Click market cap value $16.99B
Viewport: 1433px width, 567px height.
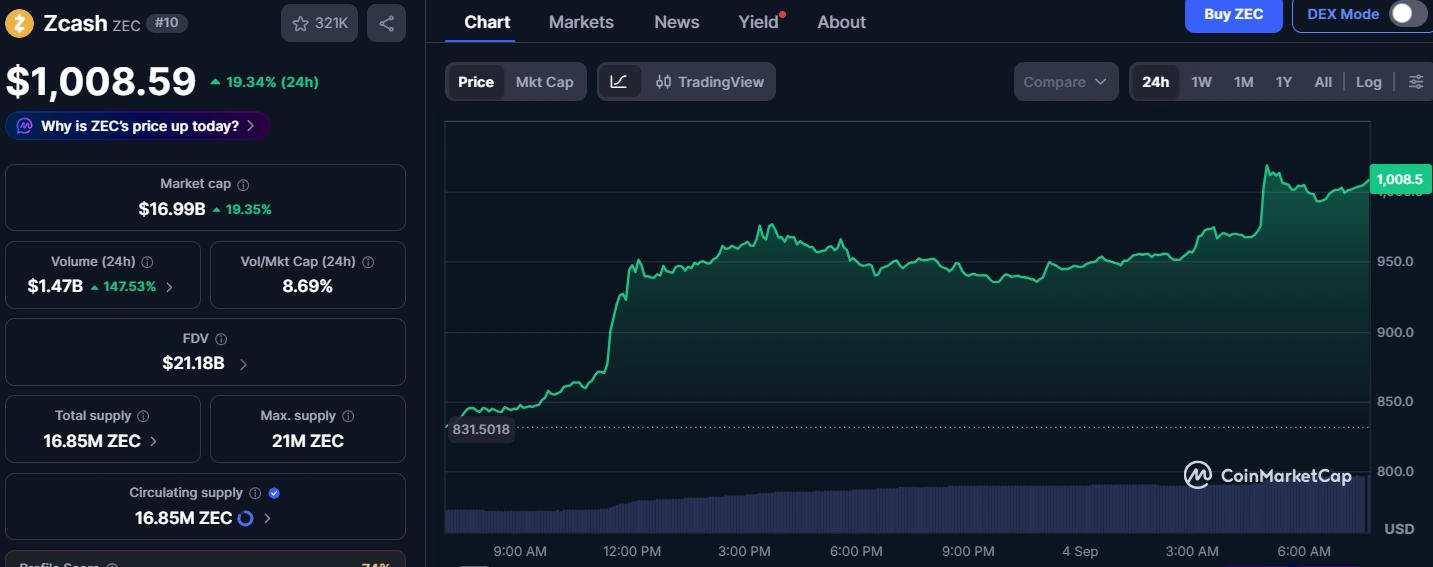172,209
